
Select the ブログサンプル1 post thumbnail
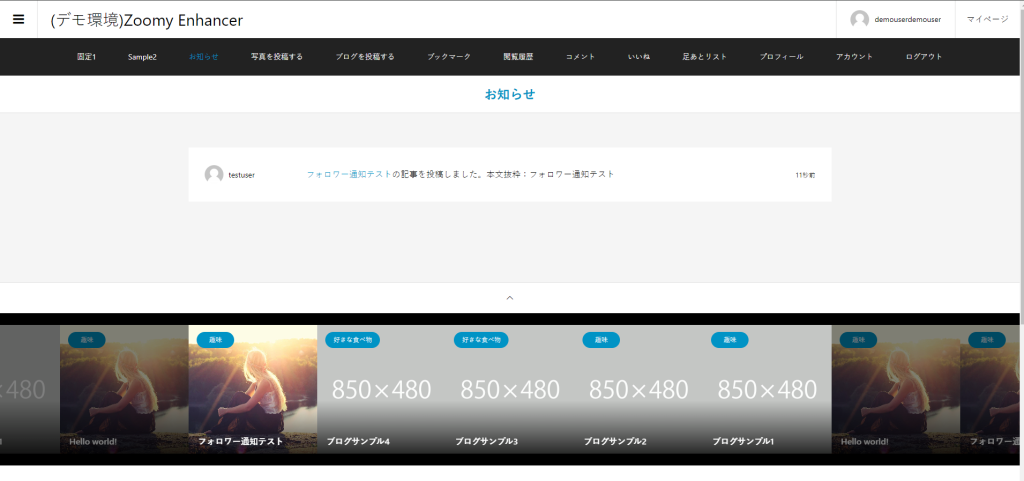coord(767,390)
